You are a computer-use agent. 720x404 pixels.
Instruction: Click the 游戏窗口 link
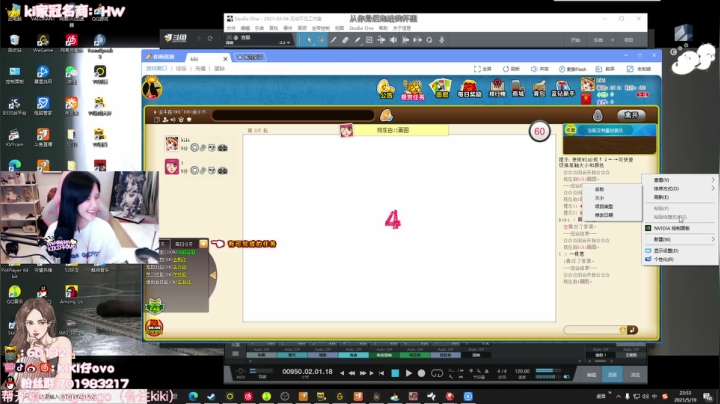pos(157,68)
